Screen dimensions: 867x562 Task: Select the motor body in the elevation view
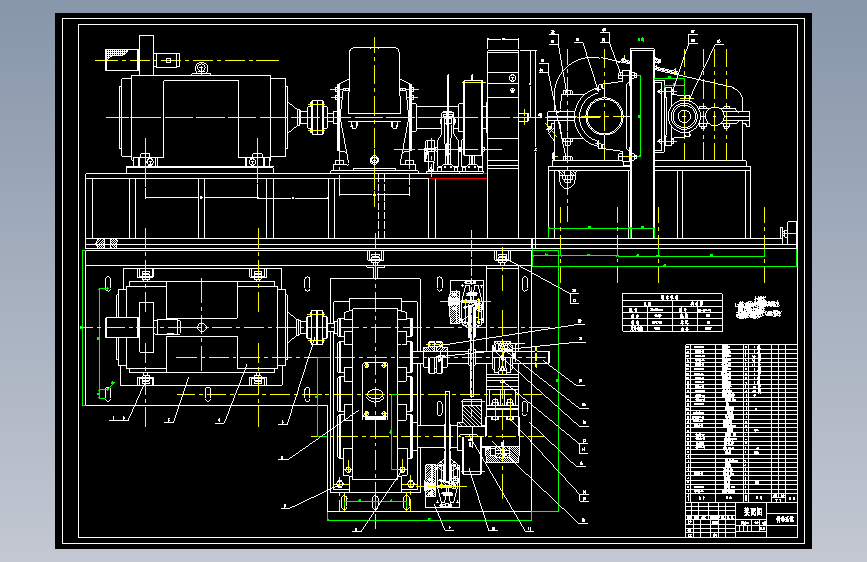pos(203,119)
